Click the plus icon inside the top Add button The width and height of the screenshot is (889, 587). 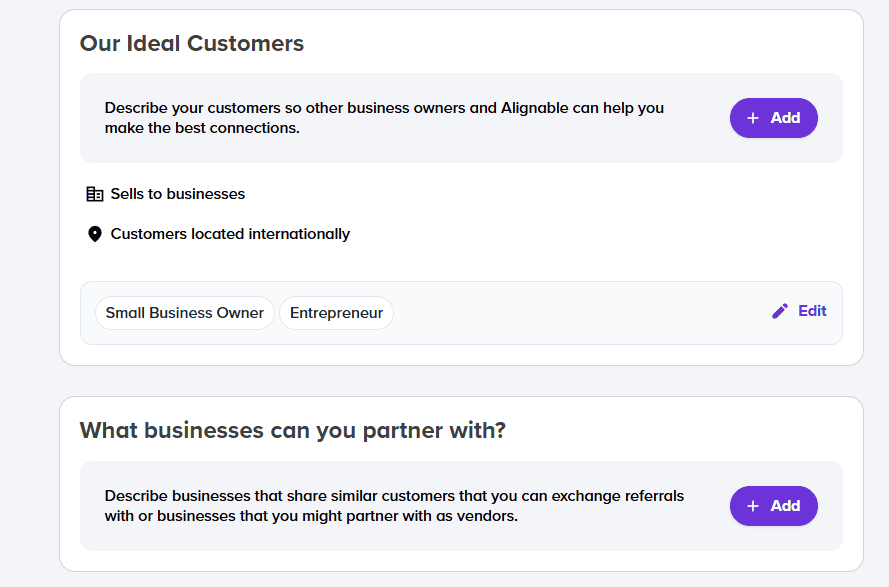point(752,118)
